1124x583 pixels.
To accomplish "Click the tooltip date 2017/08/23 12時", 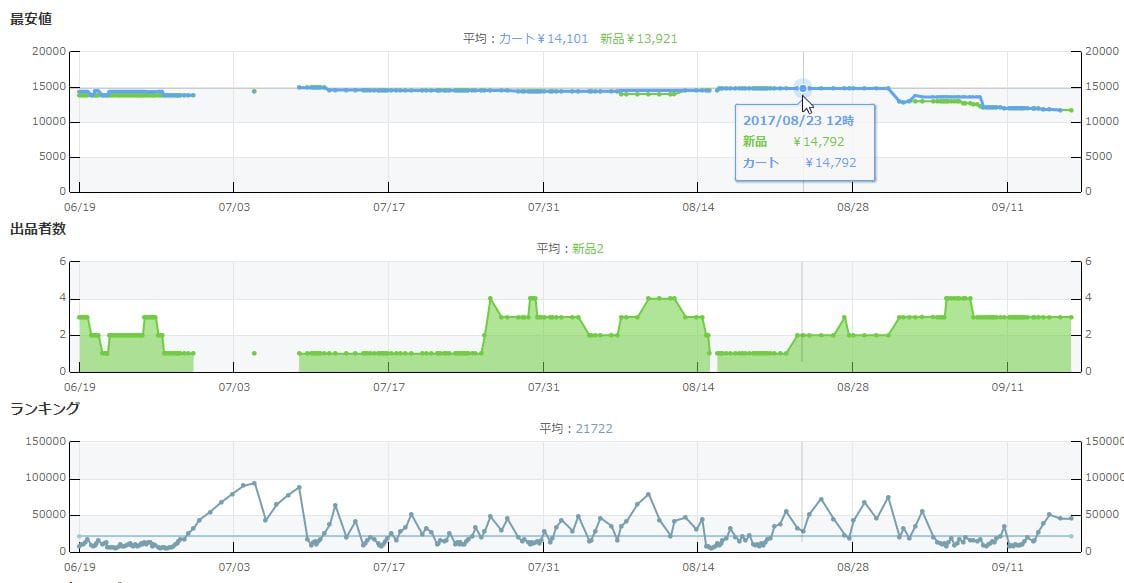I will pos(790,119).
